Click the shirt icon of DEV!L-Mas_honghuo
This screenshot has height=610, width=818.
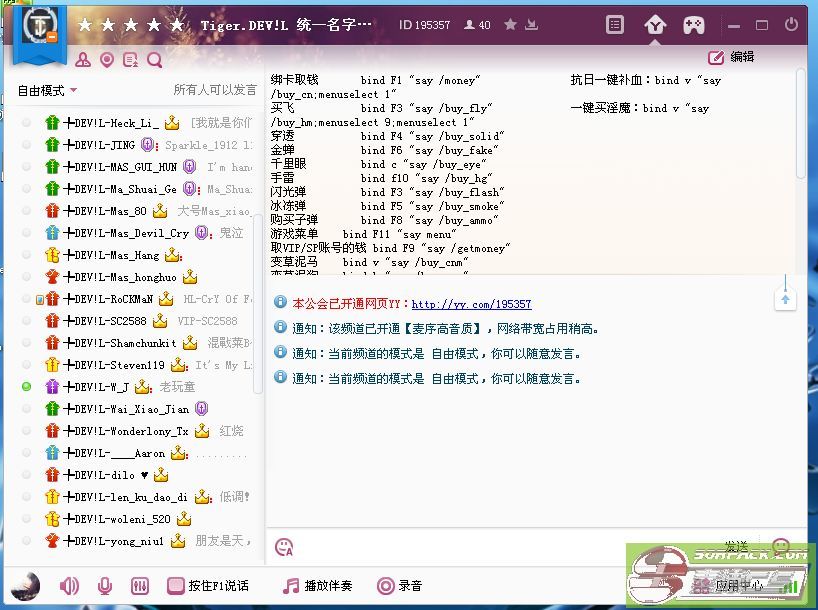tap(52, 277)
